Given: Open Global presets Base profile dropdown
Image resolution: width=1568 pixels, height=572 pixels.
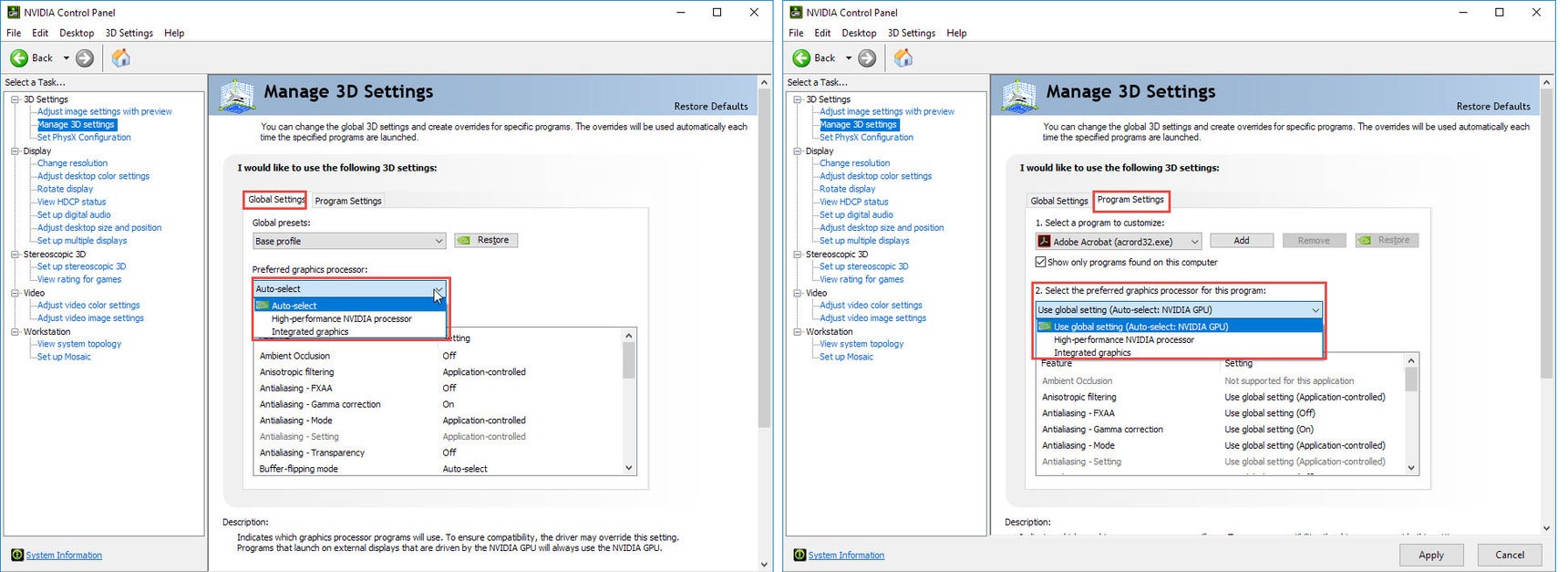Looking at the screenshot, I should coord(349,241).
